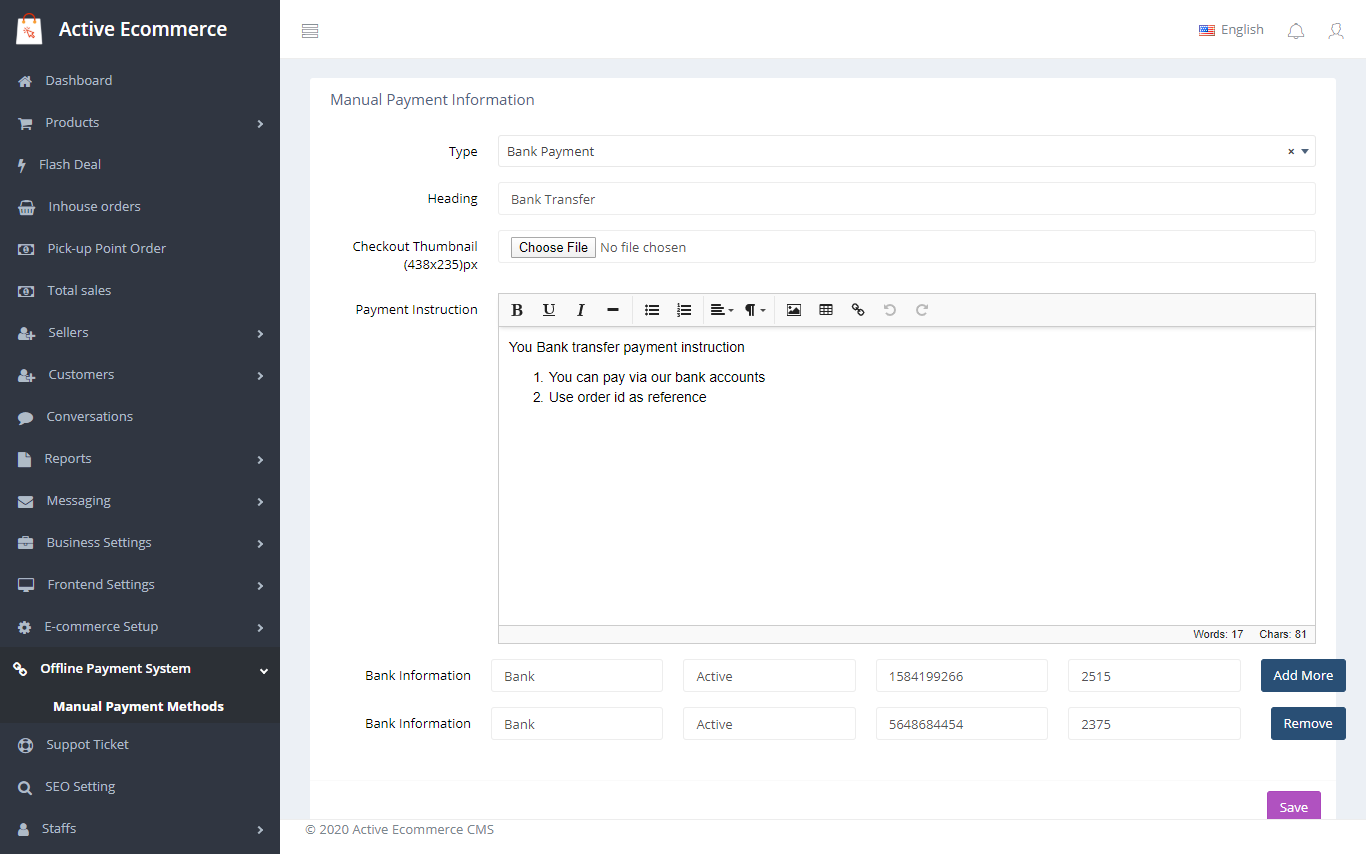Open the paragraph format dropdown
Image resolution: width=1366 pixels, height=854 pixels.
[x=755, y=310]
